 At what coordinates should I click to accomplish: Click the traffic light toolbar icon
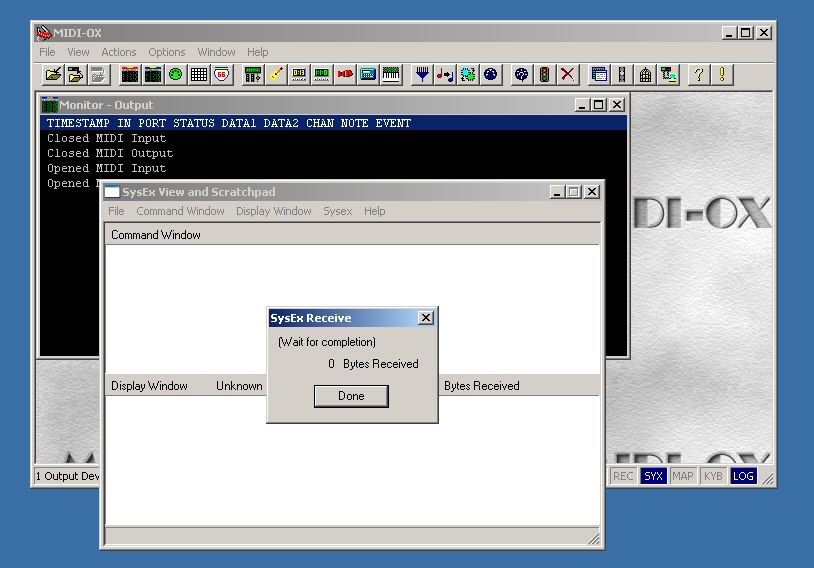point(544,75)
